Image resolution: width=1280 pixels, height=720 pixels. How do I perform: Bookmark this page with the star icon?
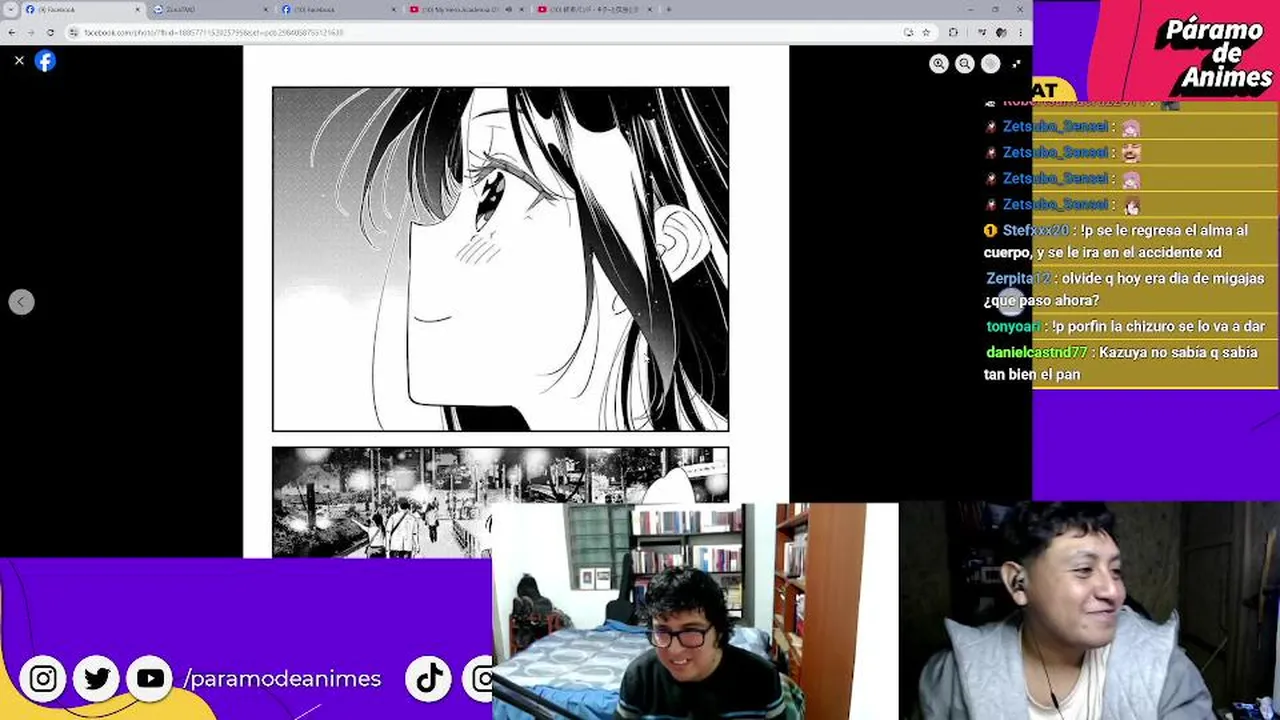pos(926,32)
